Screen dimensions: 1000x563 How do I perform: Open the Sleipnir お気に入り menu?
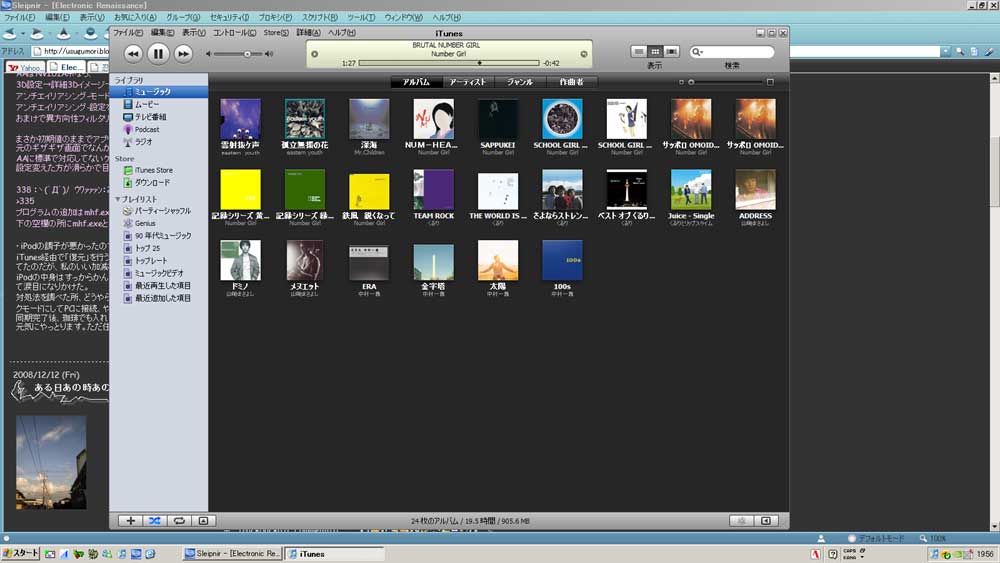tap(135, 17)
